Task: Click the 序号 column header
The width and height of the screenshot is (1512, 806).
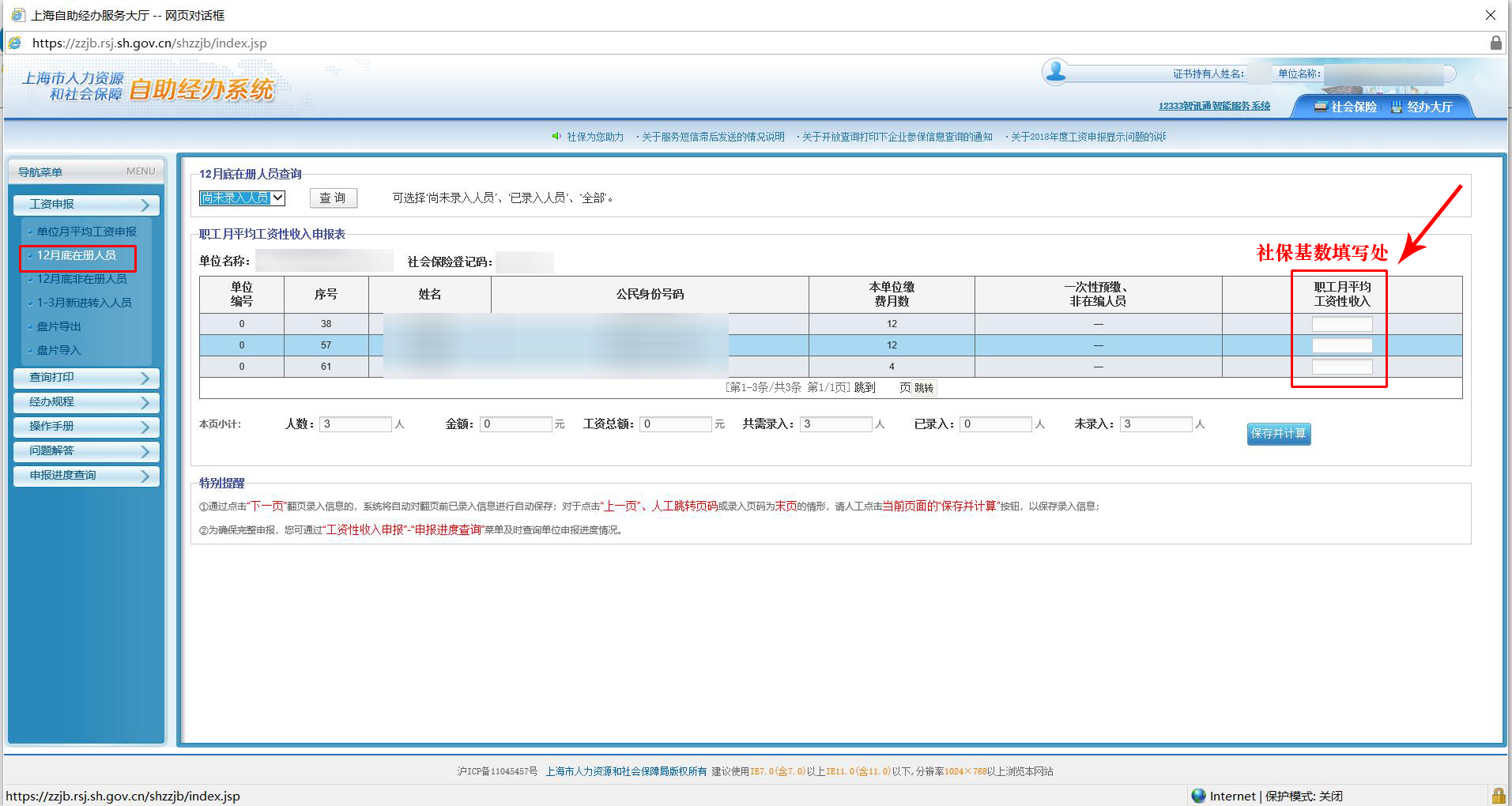Action: point(326,295)
